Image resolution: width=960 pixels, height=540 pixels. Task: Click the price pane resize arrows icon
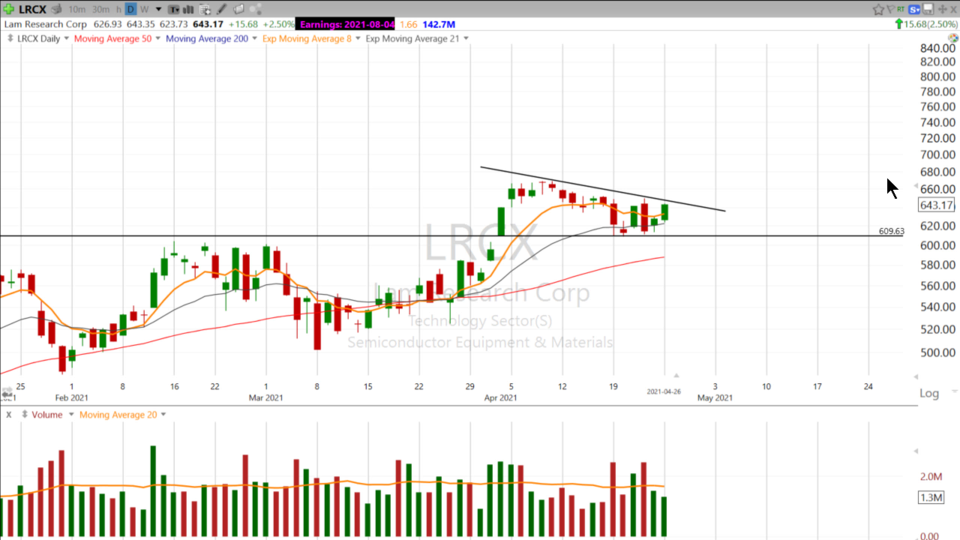click(10, 39)
